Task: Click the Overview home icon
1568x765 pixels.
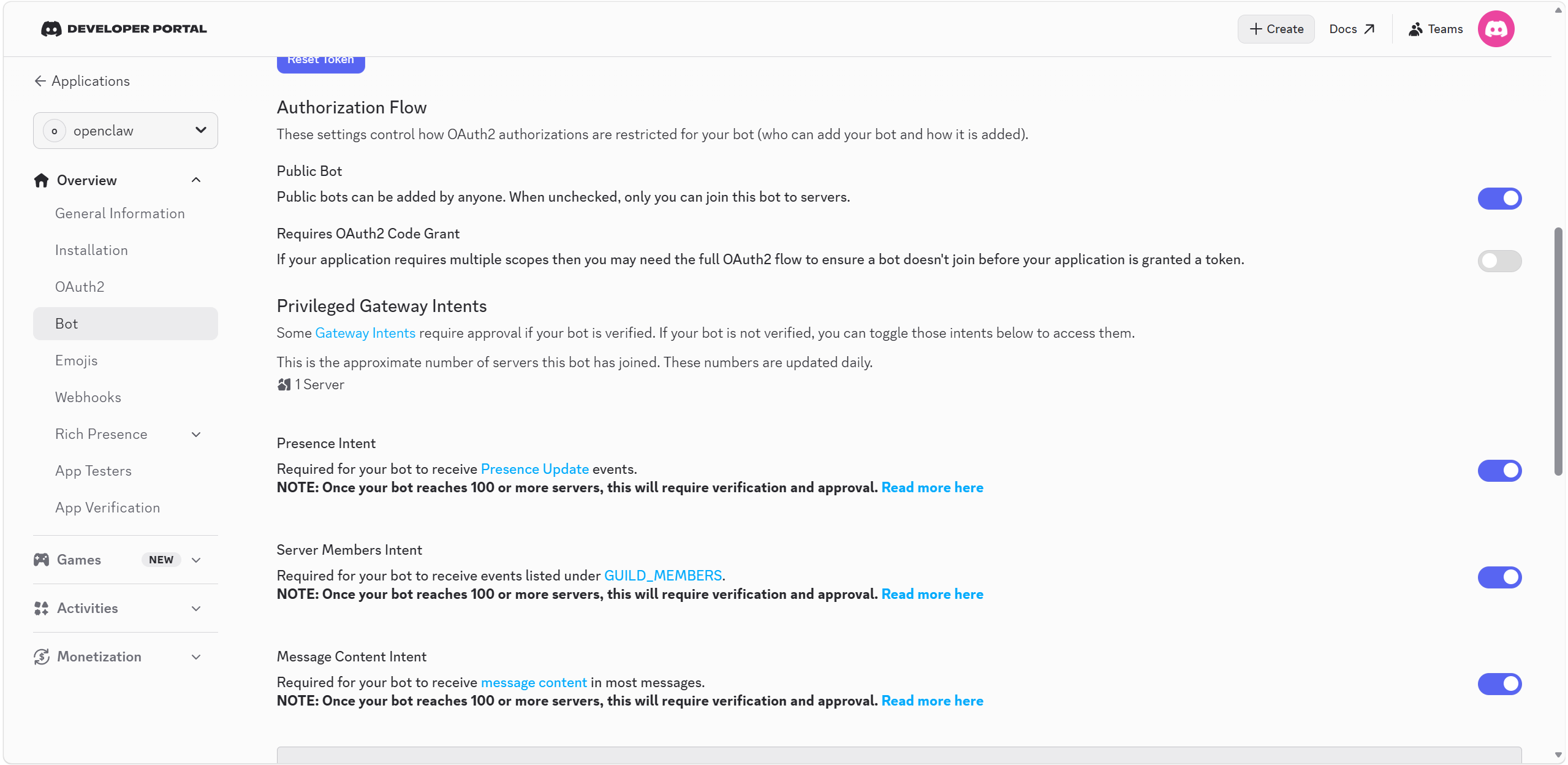Action: 41,180
